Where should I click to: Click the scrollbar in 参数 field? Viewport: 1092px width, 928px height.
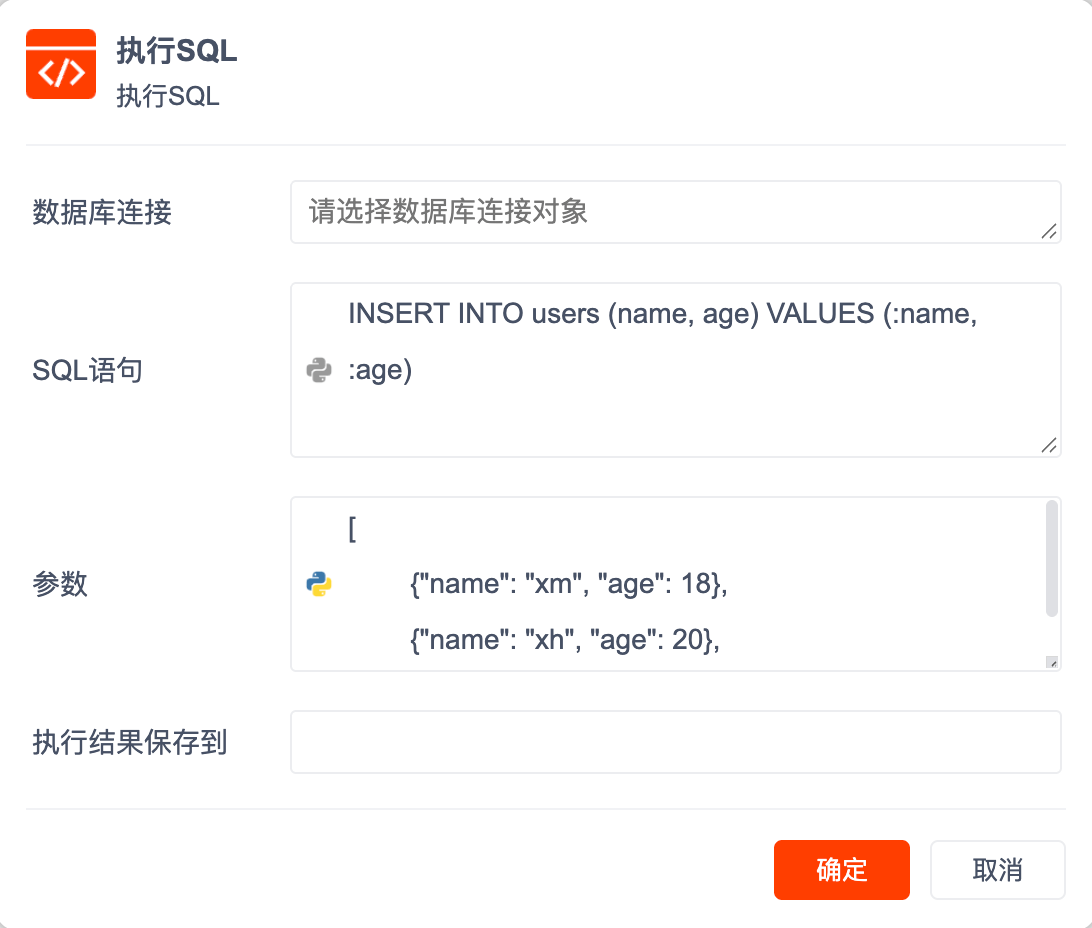click(x=1051, y=558)
